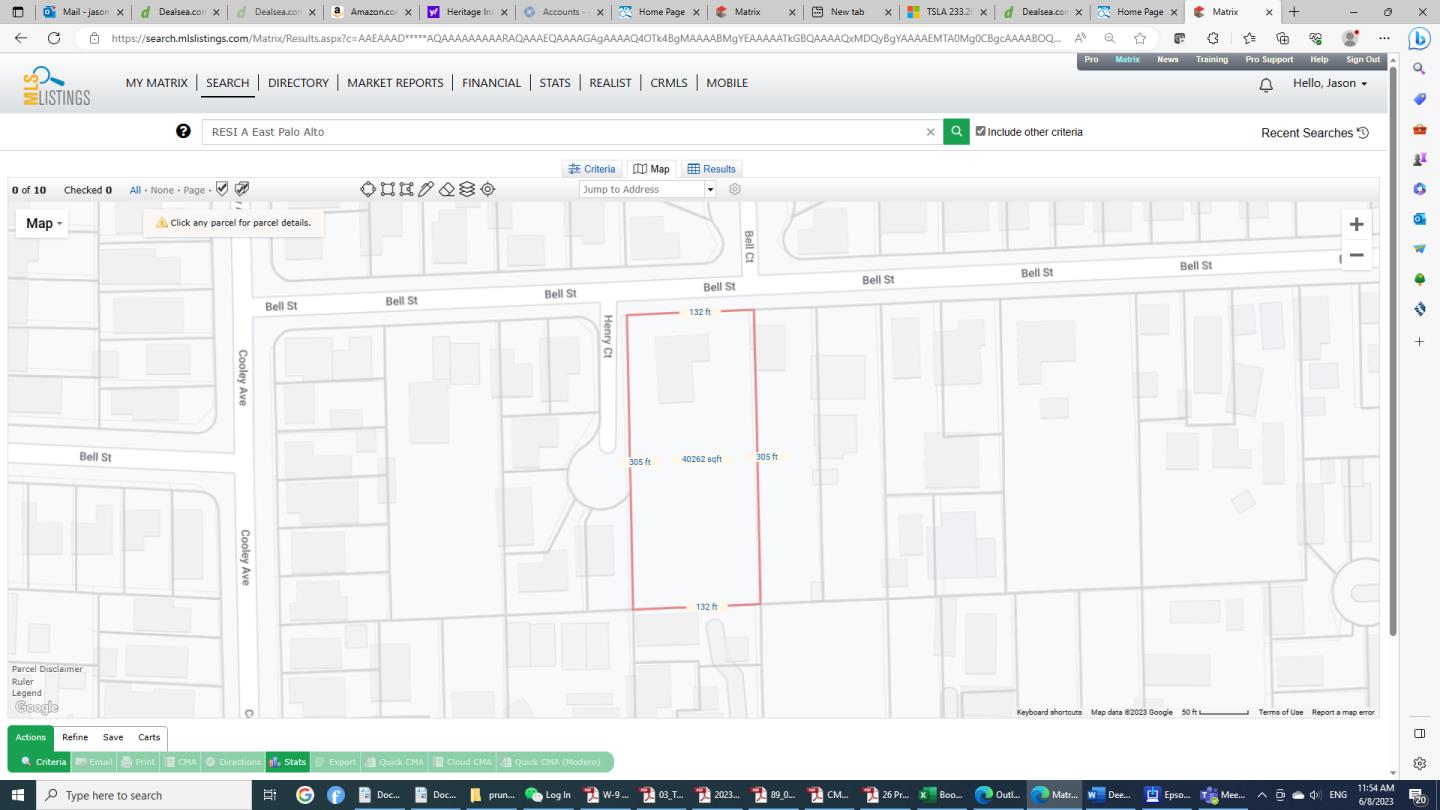Click browser refresh button
Image resolution: width=1440 pixels, height=810 pixels.
pos(54,38)
